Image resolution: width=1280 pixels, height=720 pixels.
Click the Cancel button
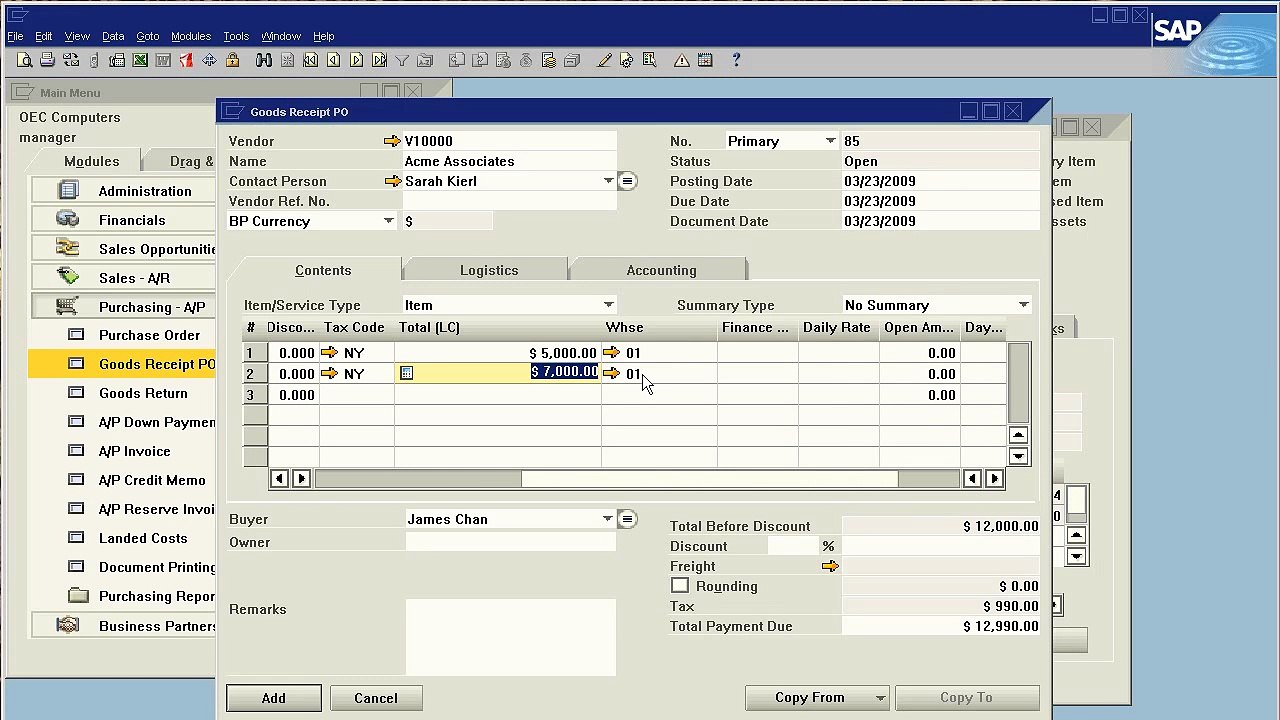pyautogui.click(x=376, y=698)
